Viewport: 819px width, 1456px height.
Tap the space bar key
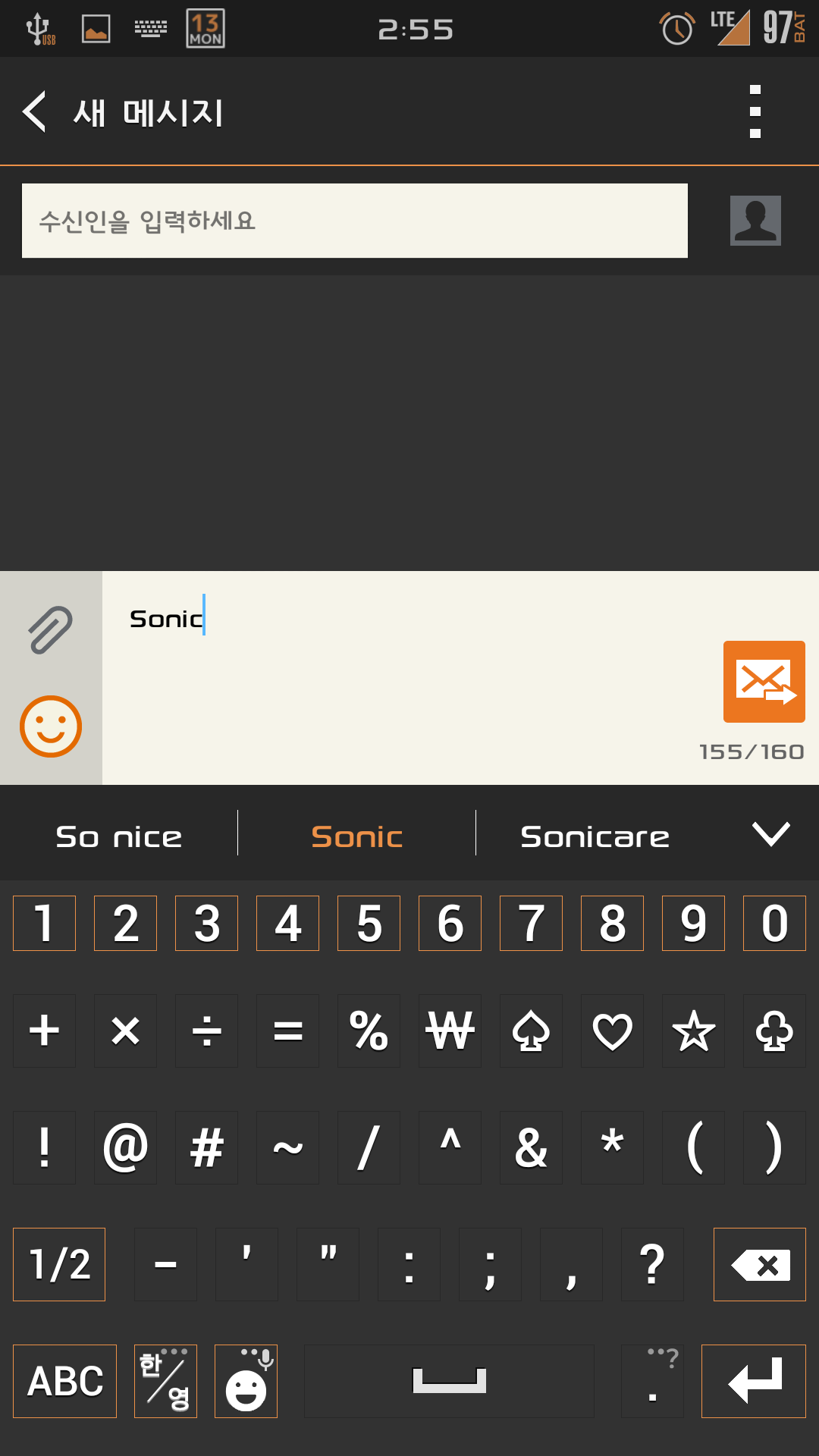[449, 1381]
